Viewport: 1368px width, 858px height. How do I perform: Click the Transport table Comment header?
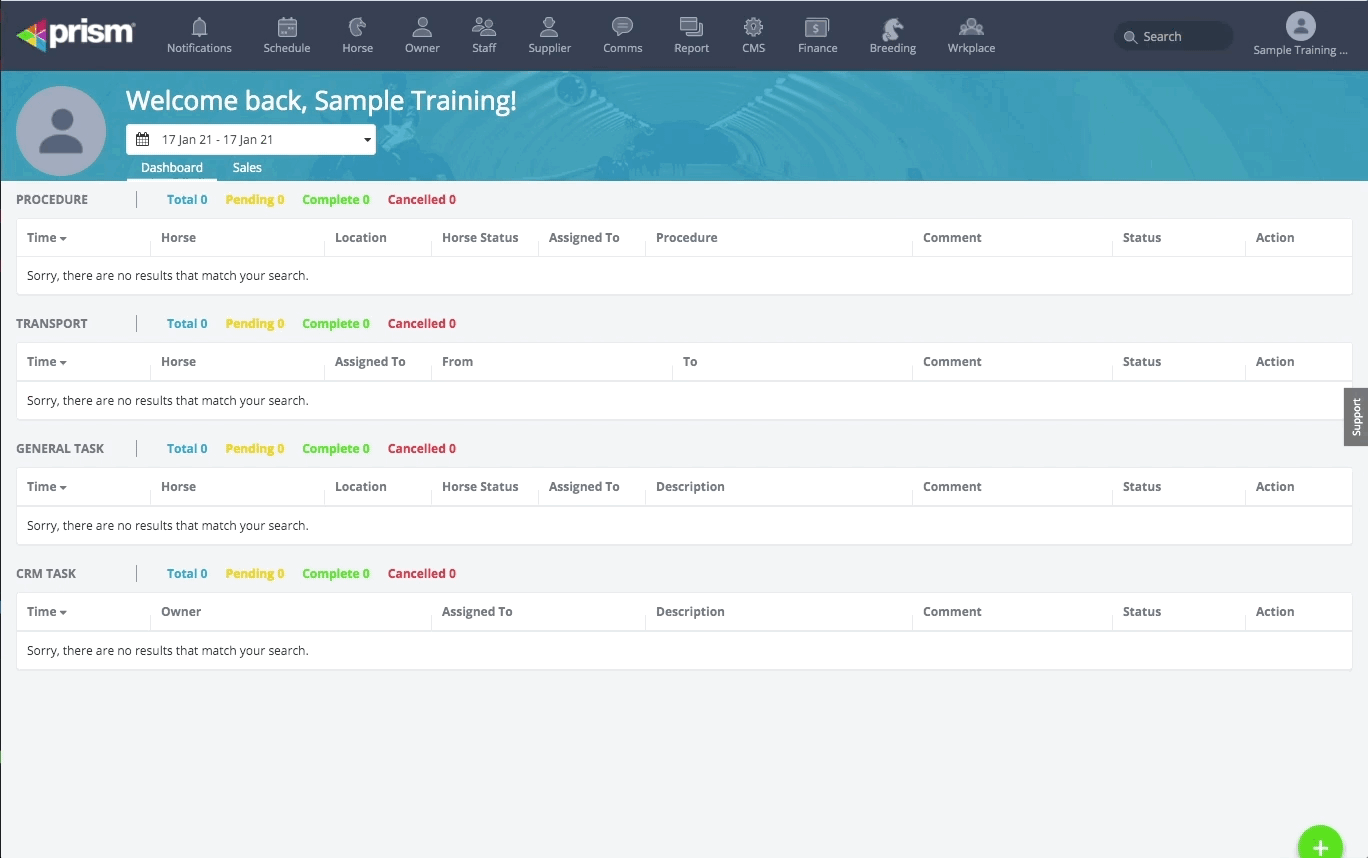(x=952, y=362)
